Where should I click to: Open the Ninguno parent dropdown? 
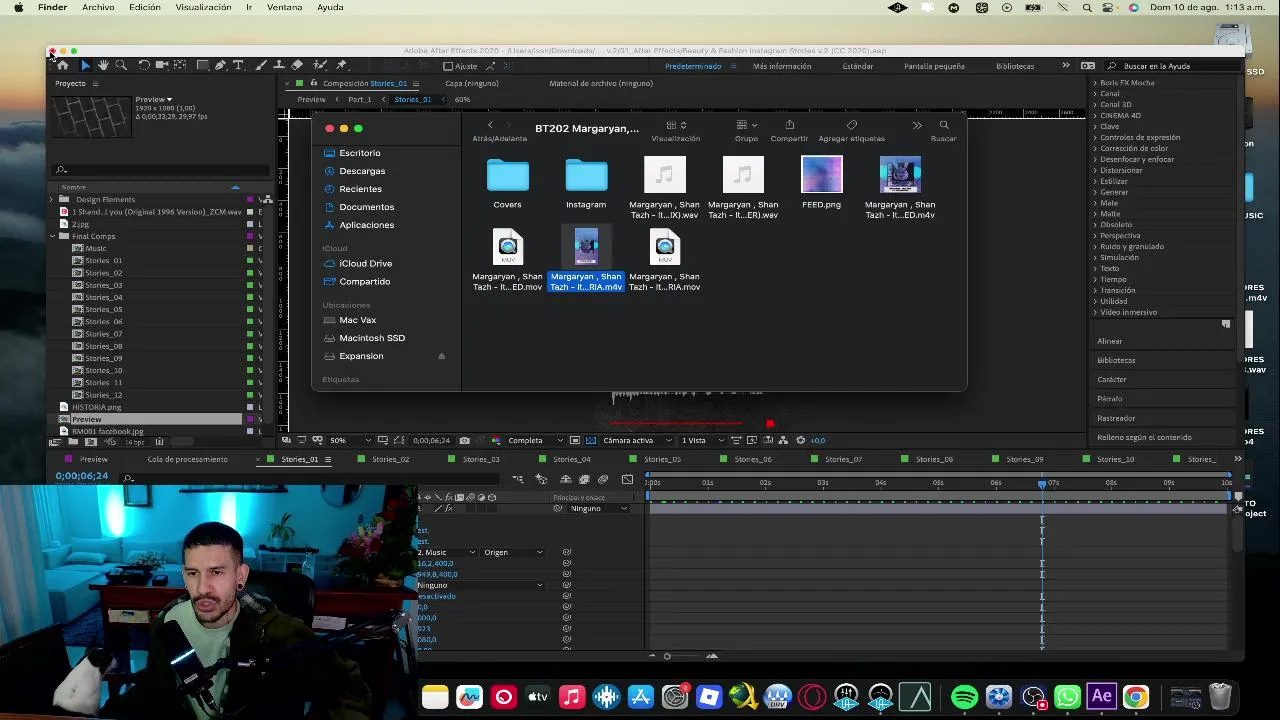[599, 508]
